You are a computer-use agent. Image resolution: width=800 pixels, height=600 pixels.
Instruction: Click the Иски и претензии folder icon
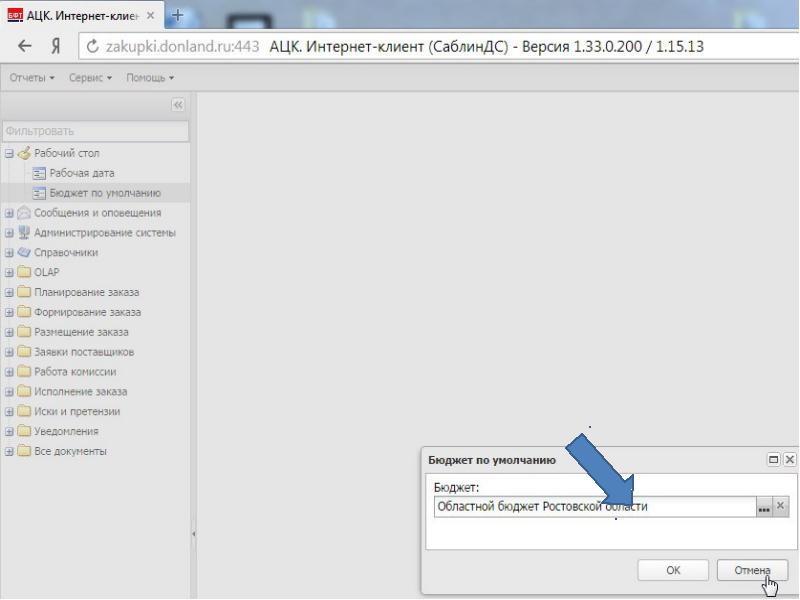(x=24, y=411)
